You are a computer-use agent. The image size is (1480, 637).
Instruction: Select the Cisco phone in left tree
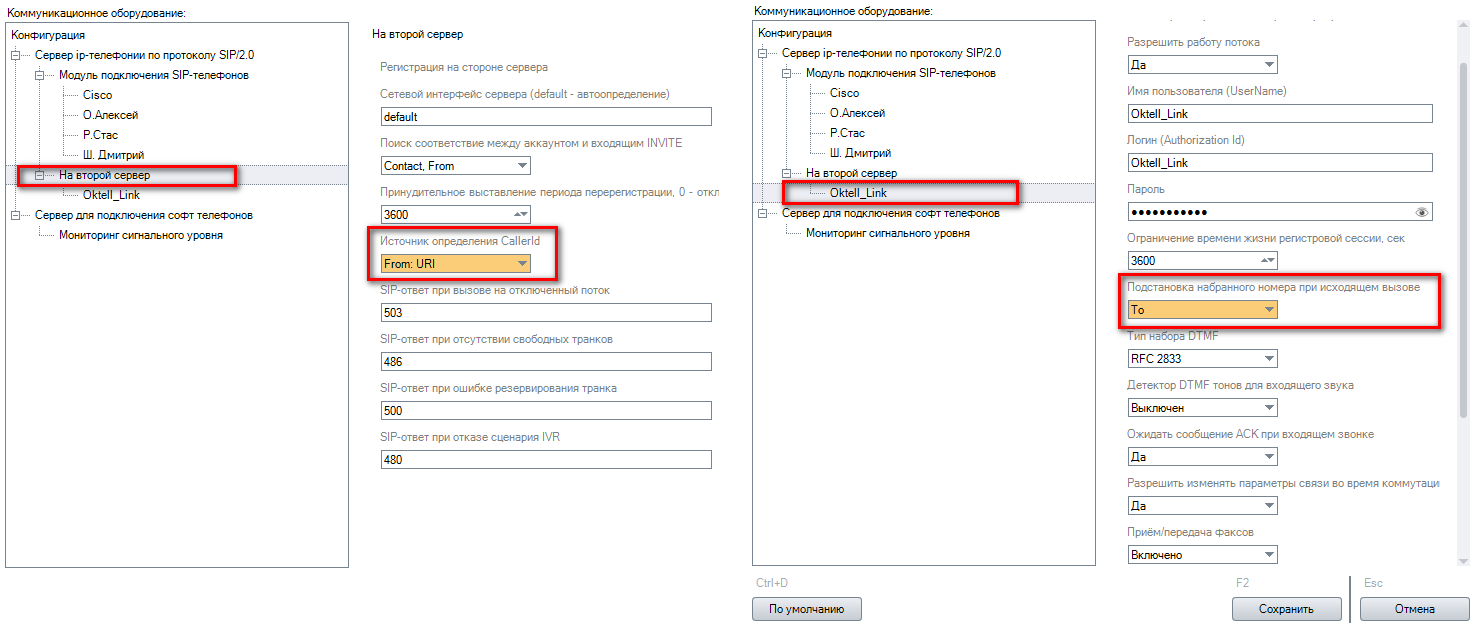pyautogui.click(x=97, y=95)
